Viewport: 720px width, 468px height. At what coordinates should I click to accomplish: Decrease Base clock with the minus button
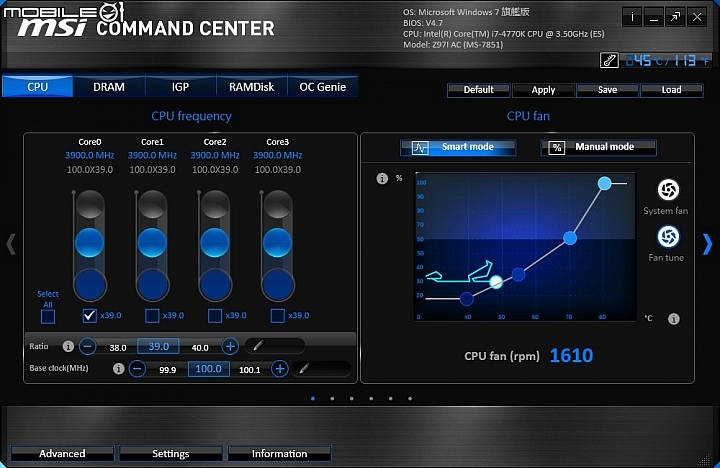click(137, 368)
